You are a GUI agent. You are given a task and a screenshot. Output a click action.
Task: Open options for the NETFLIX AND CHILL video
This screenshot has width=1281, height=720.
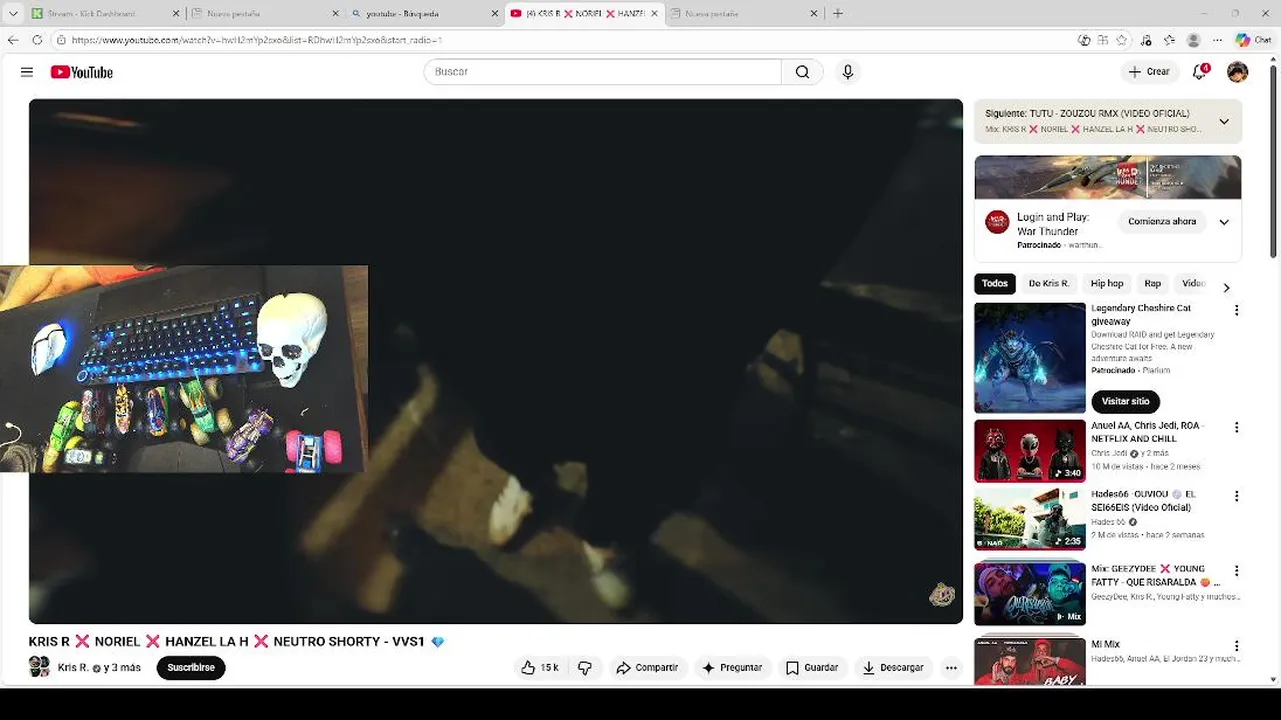coord(1236,428)
